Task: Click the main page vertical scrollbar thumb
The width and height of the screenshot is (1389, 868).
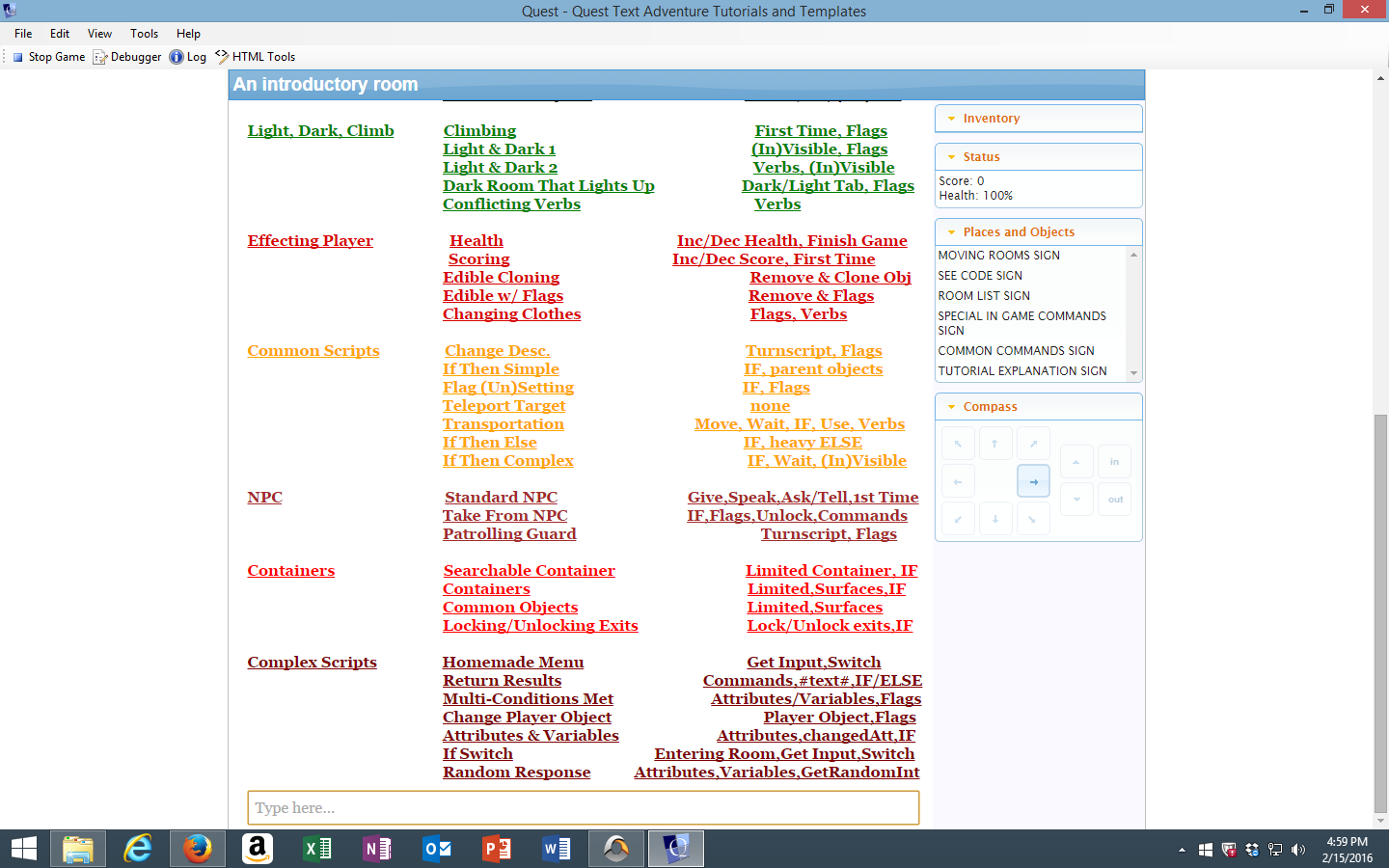Action: 1380,614
